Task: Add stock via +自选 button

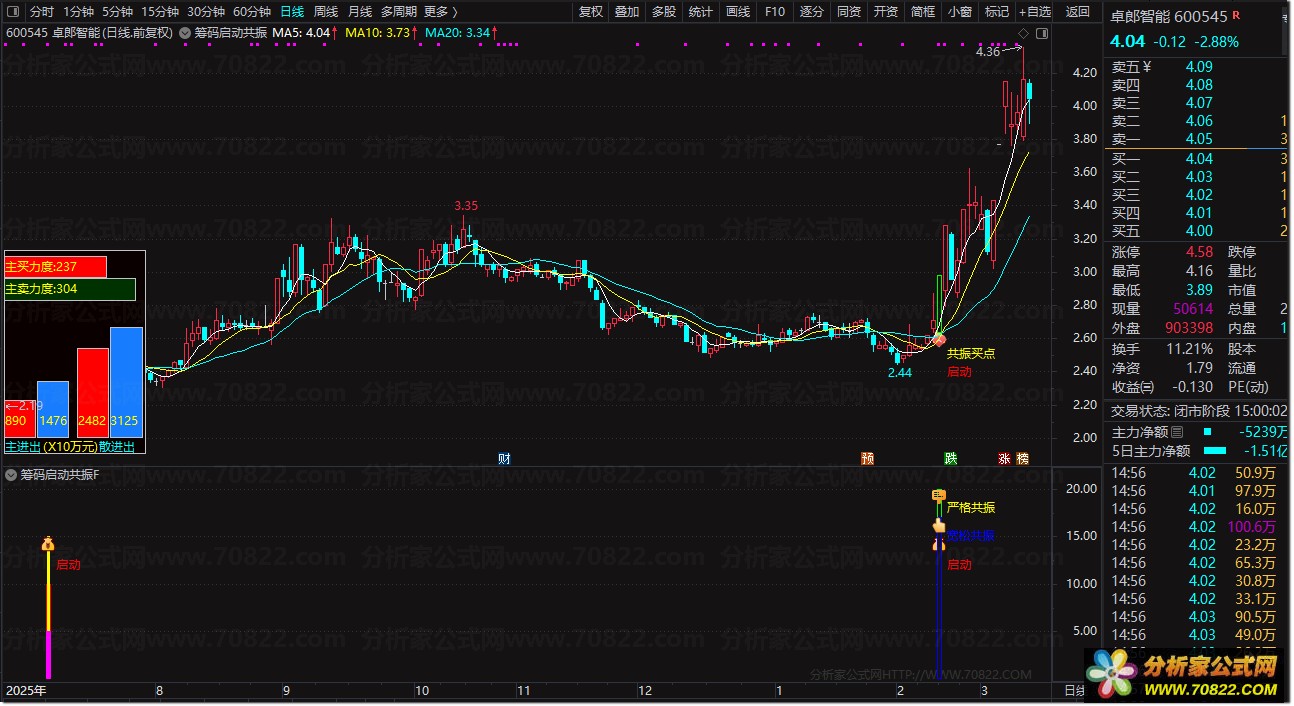Action: [x=1035, y=12]
